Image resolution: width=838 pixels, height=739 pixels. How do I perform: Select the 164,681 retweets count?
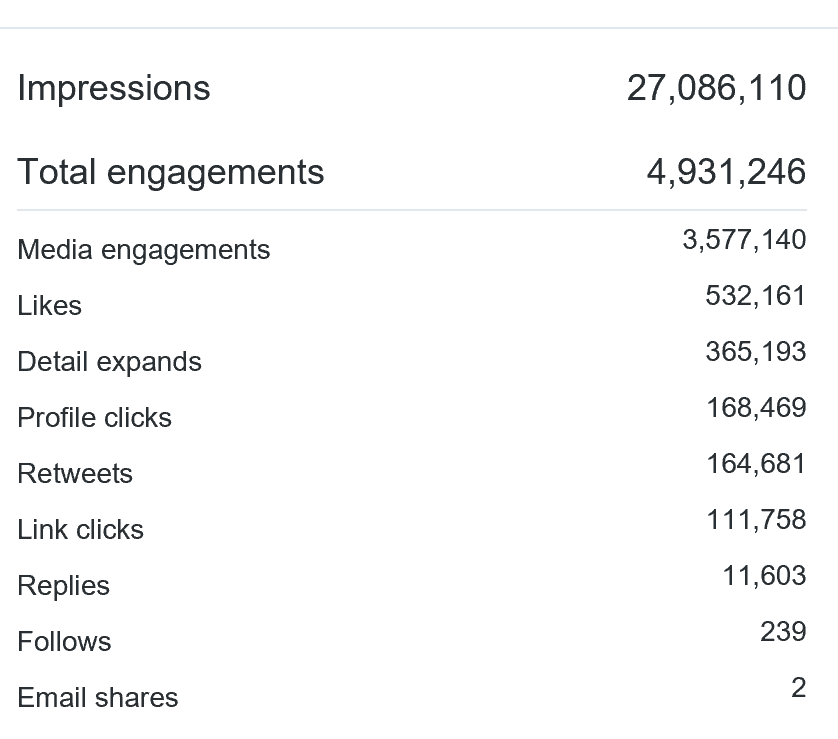[x=755, y=464]
